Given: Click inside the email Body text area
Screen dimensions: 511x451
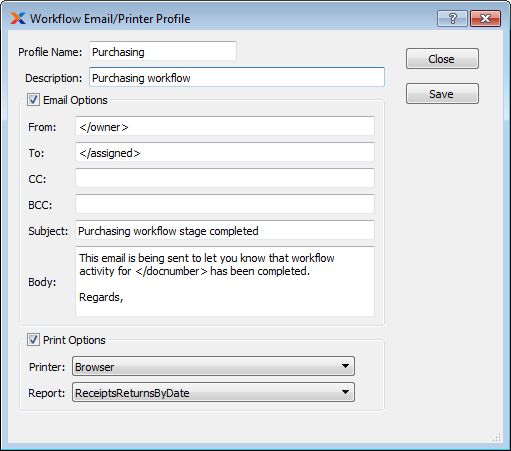Looking at the screenshot, I should [225, 282].
